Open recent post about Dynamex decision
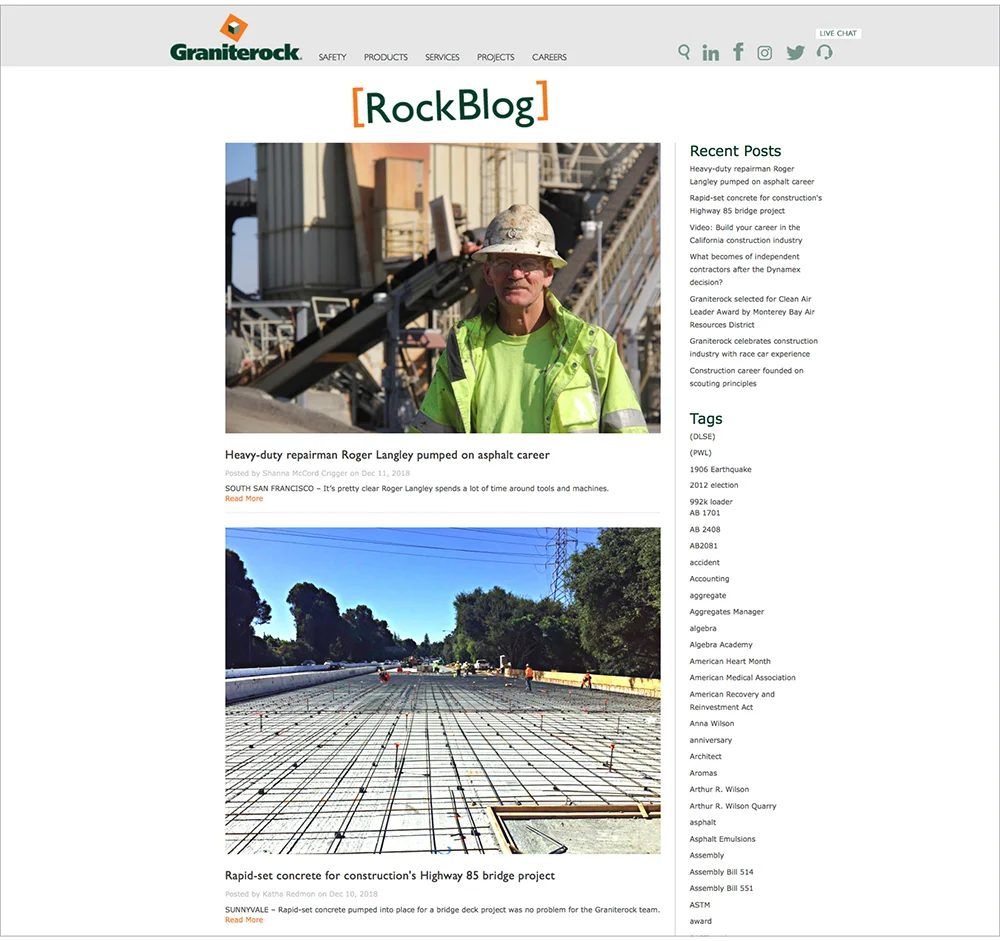Viewport: 1000px width, 941px height. coord(744,269)
